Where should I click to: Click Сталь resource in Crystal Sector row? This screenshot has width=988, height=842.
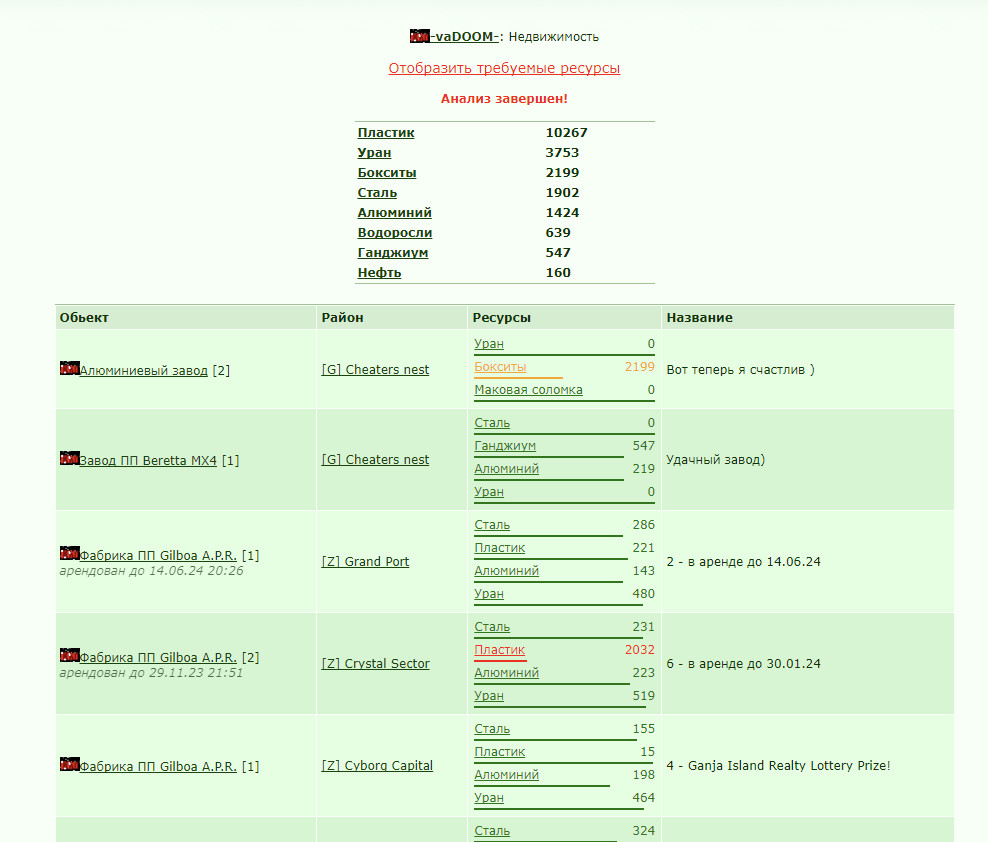click(x=492, y=627)
